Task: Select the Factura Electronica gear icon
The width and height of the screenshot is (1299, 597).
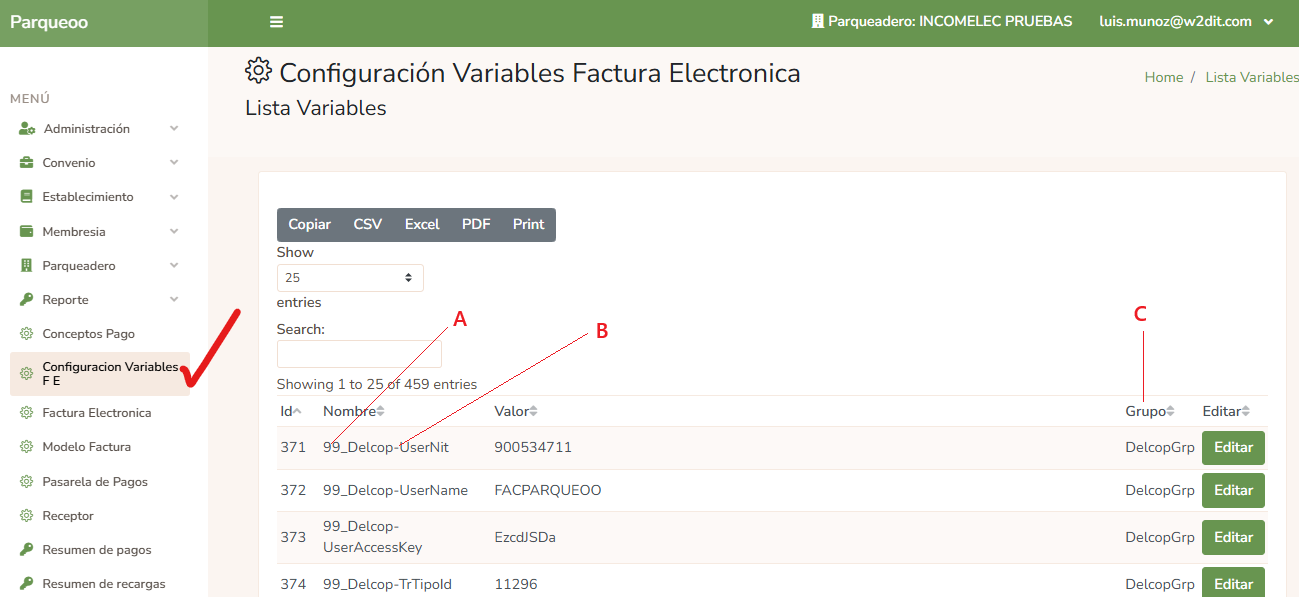Action: point(27,412)
